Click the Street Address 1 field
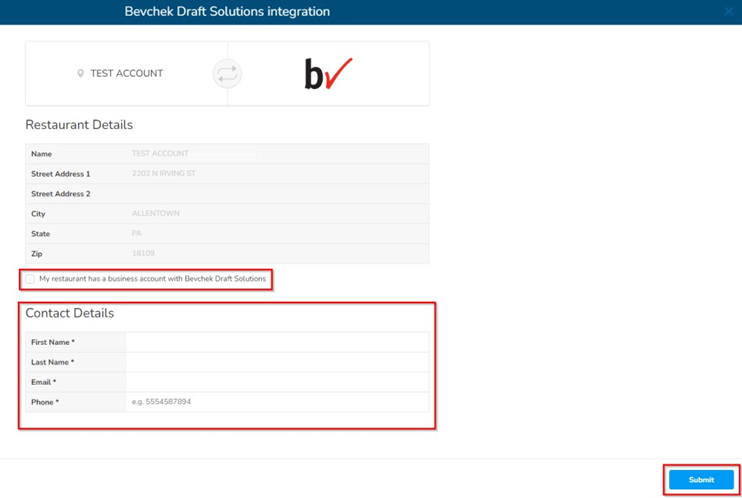Image resolution: width=742 pixels, height=498 pixels. (x=277, y=174)
